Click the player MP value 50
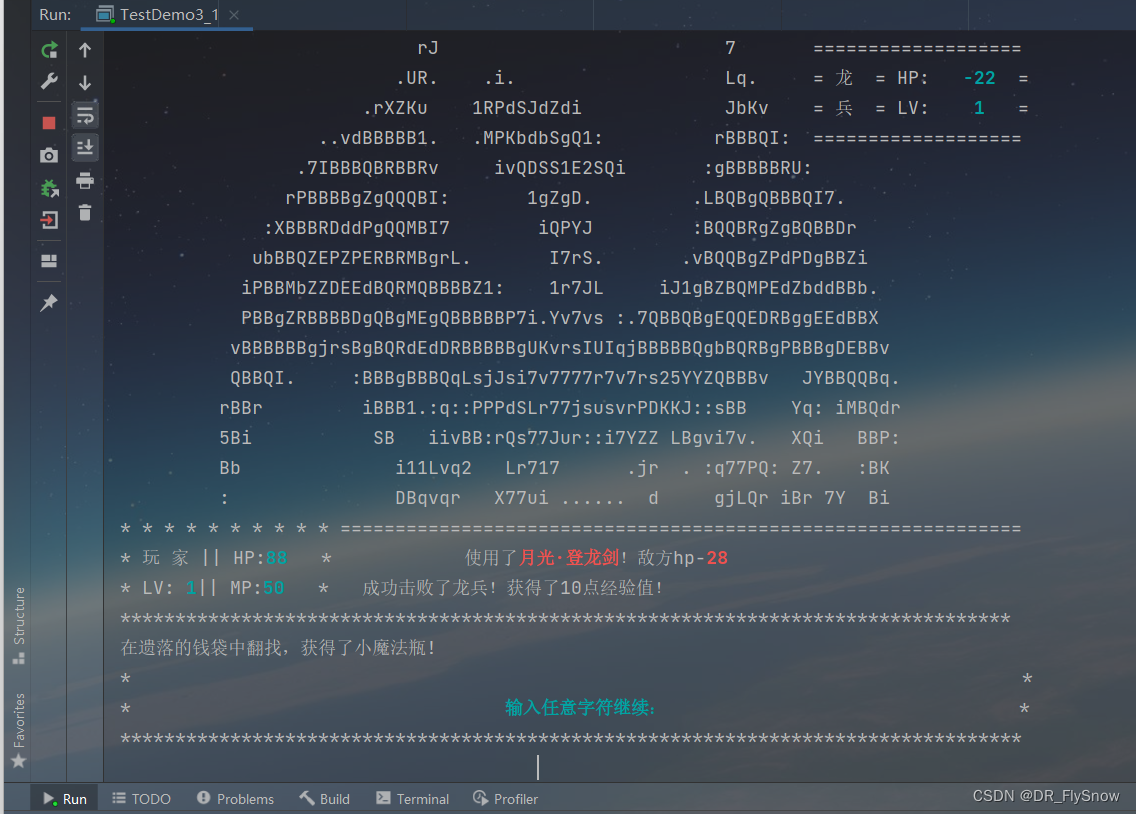 273,588
